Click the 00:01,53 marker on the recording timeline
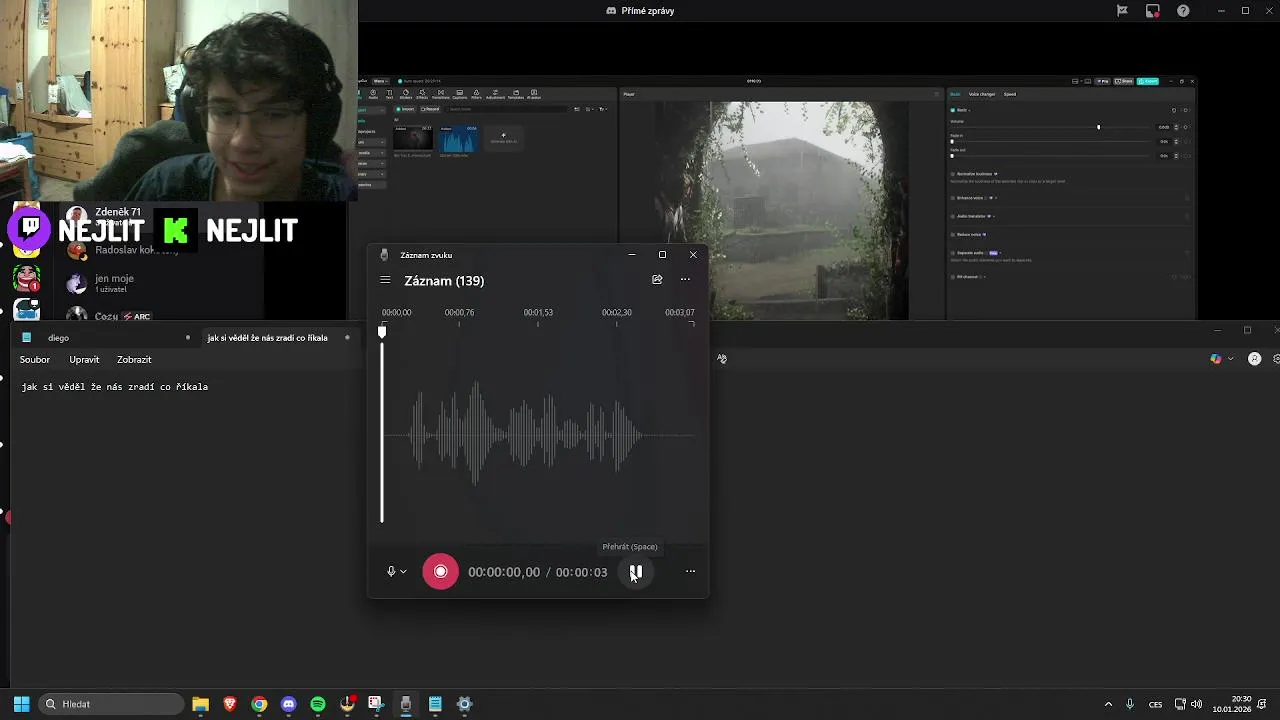The height and width of the screenshot is (720, 1280). pyautogui.click(x=538, y=312)
